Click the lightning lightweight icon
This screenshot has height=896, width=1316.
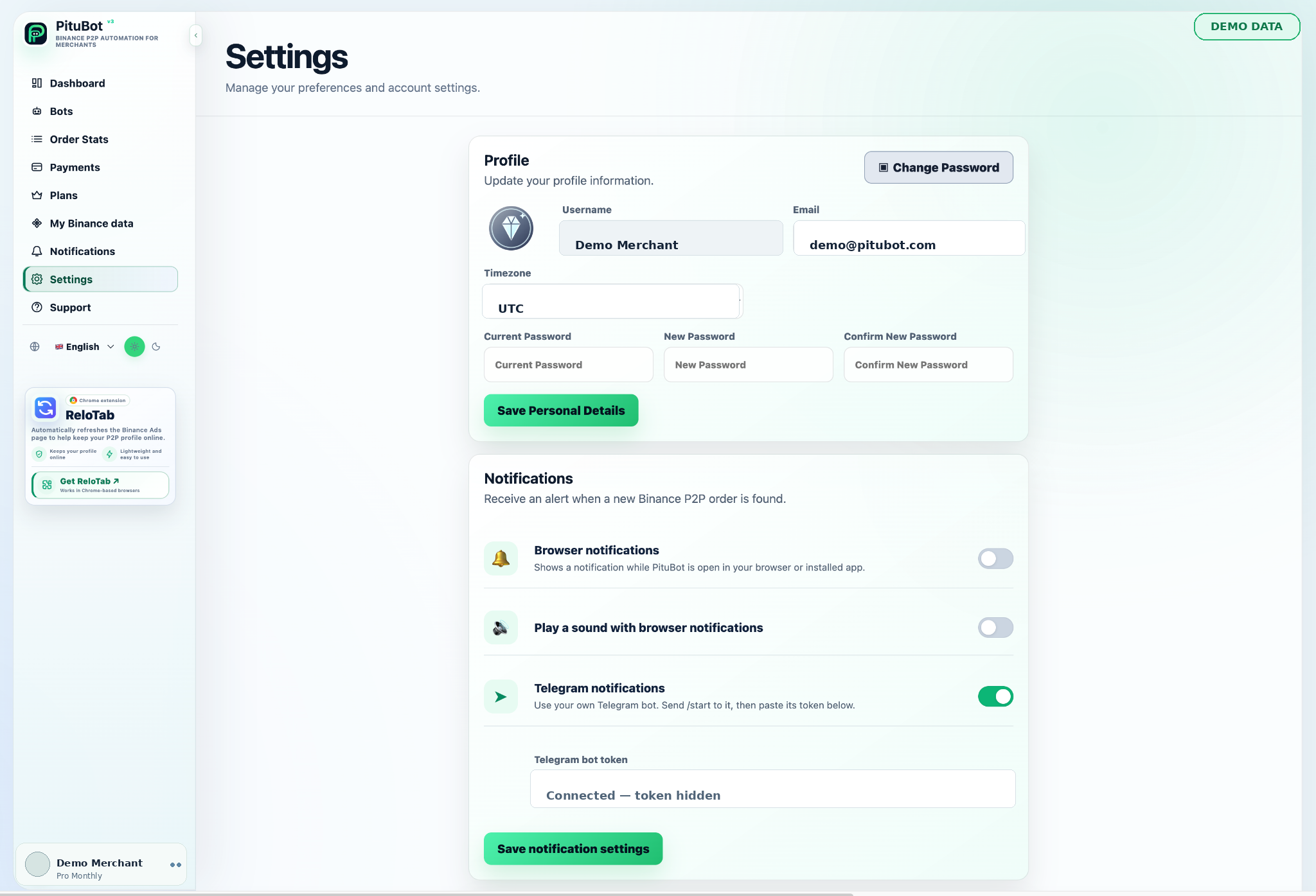[109, 454]
